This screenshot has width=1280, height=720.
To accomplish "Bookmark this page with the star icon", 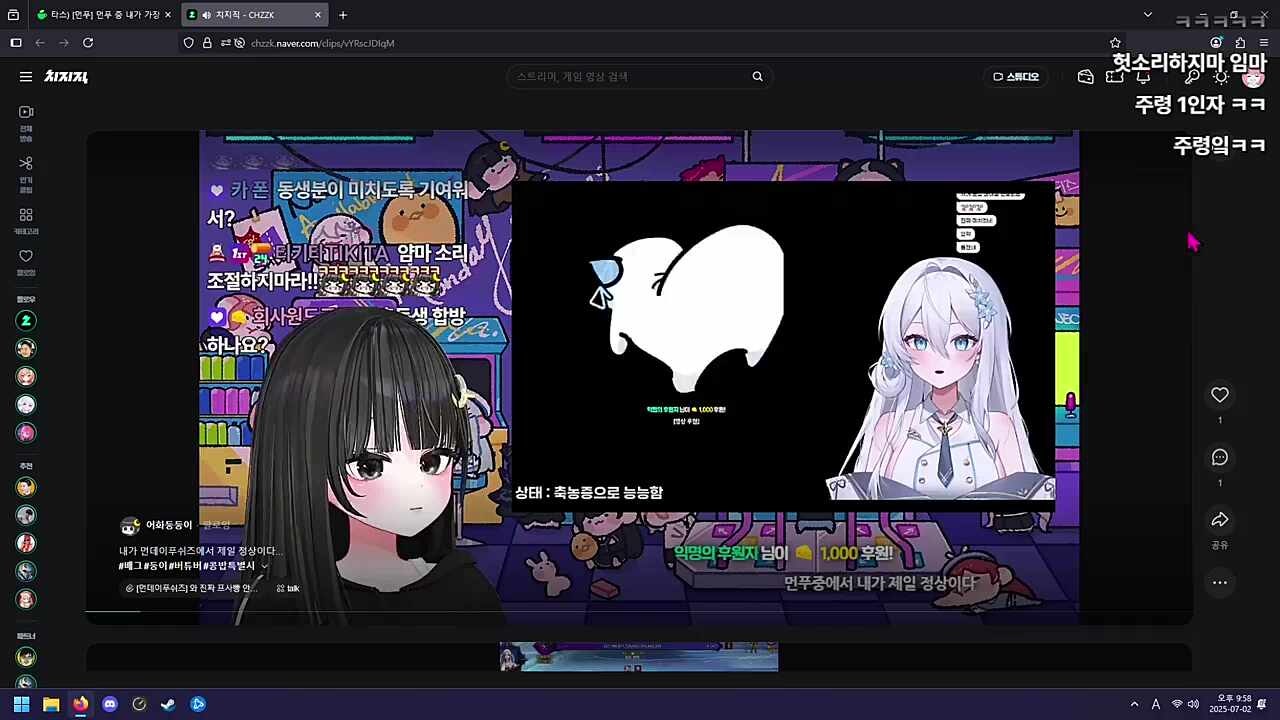I will pyautogui.click(x=1115, y=43).
